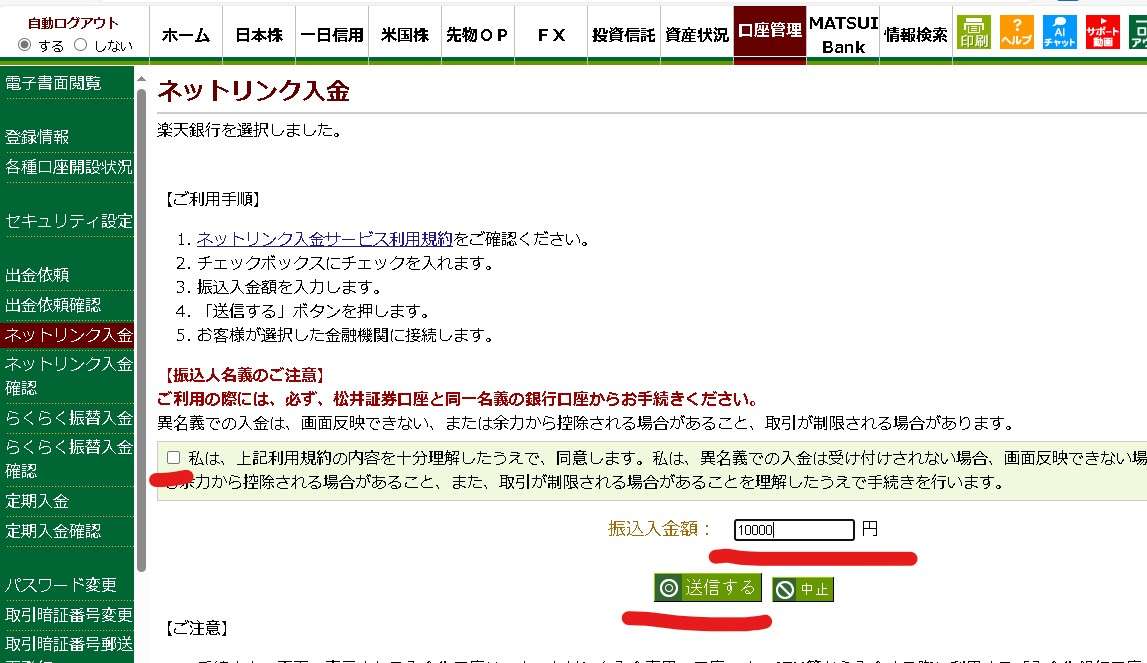
Task: Go to the ホーム tab
Action: [x=186, y=34]
